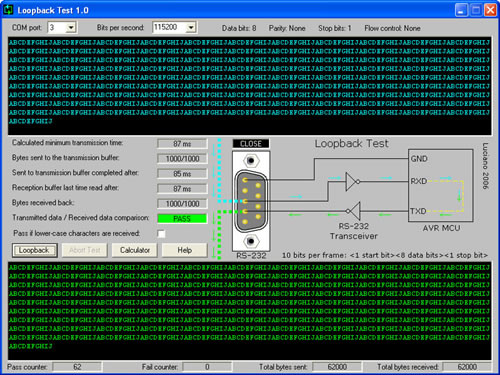Click the Bytes sent 1000/1000 value

(x=182, y=159)
